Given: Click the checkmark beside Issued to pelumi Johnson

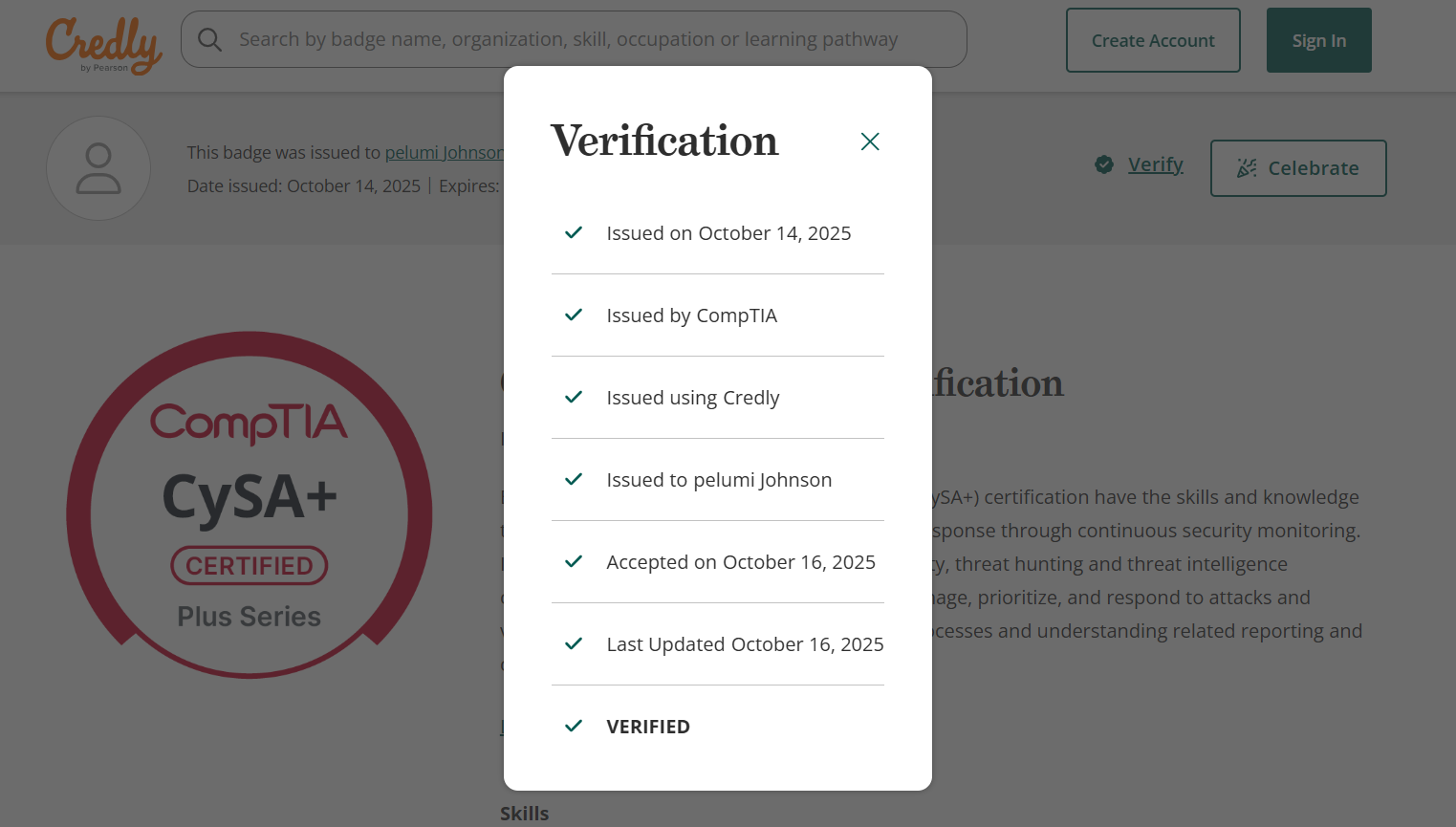Looking at the screenshot, I should pyautogui.click(x=573, y=479).
